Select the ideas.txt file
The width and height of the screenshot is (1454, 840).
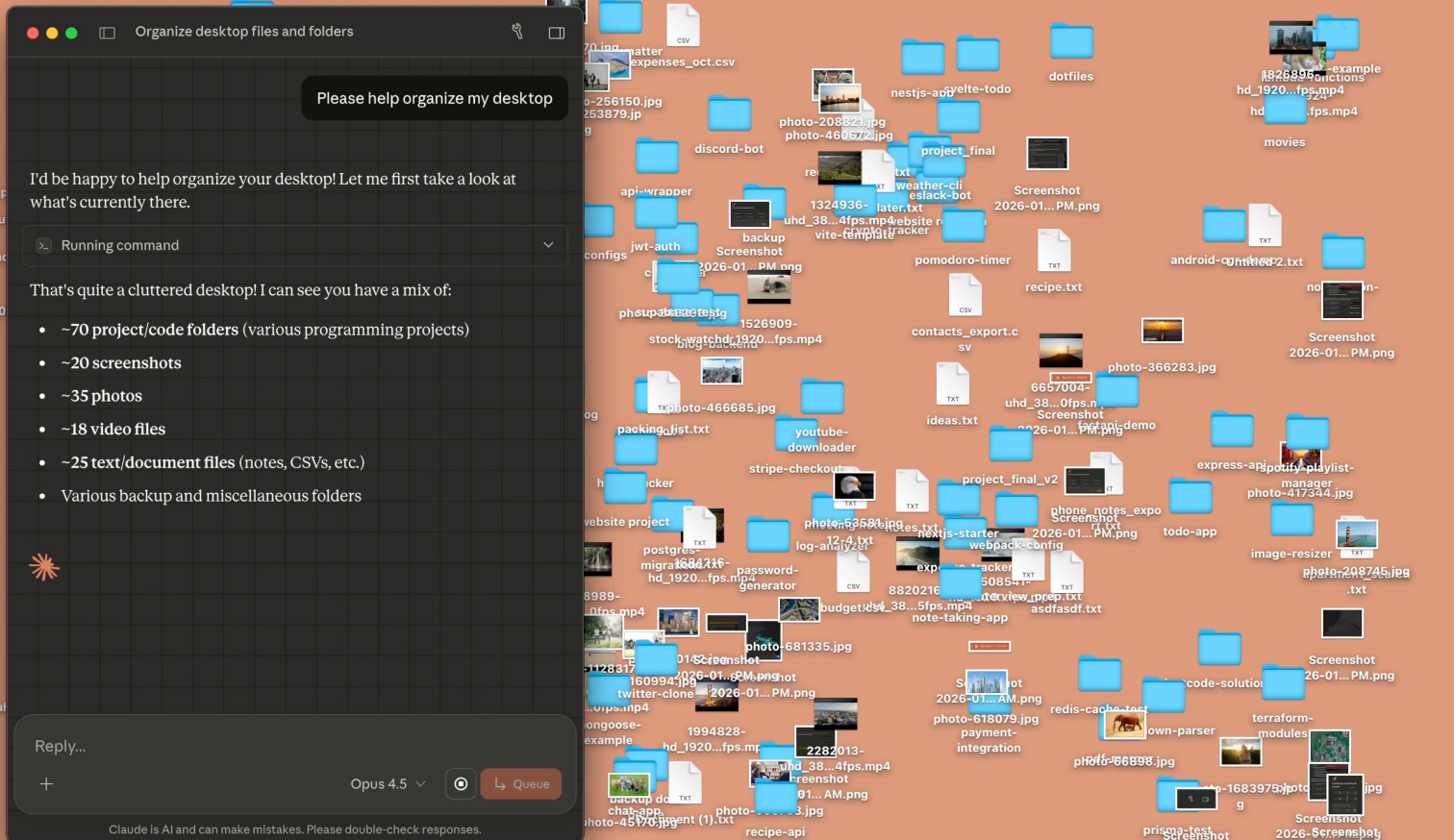click(x=952, y=384)
